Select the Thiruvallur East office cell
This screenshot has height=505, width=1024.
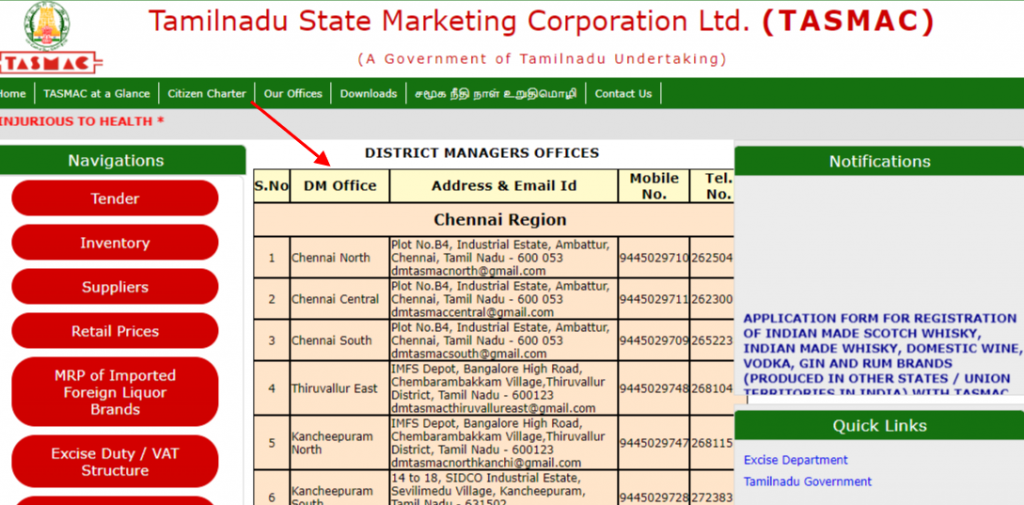pyautogui.click(x=340, y=388)
